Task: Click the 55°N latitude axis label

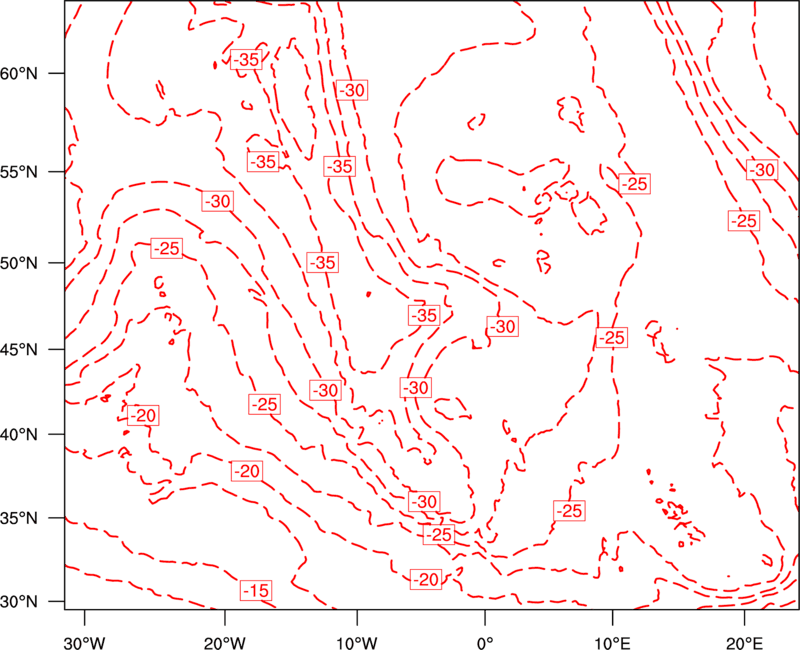Action: click(19, 172)
